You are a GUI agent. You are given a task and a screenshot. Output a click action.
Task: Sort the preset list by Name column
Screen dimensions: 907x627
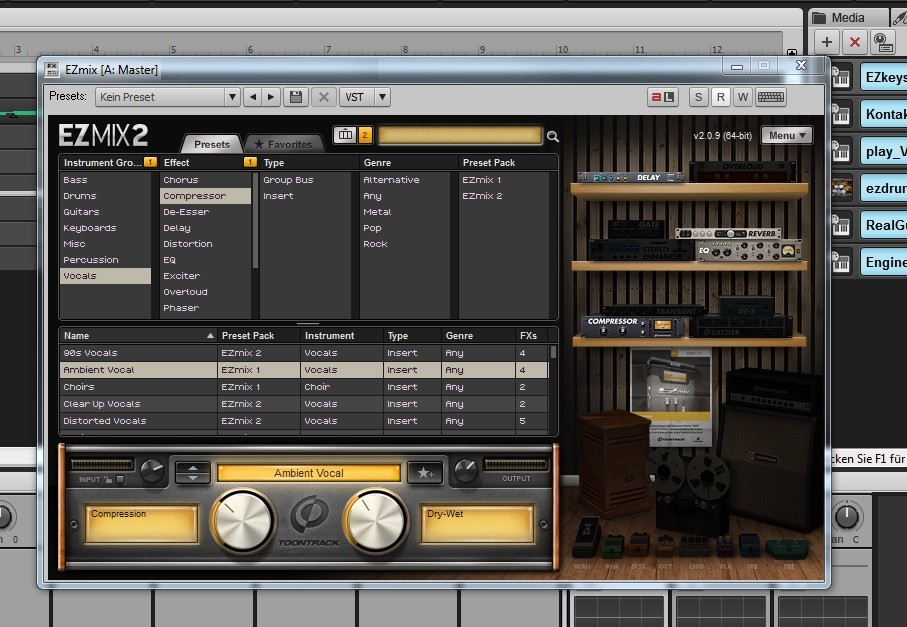coord(138,335)
